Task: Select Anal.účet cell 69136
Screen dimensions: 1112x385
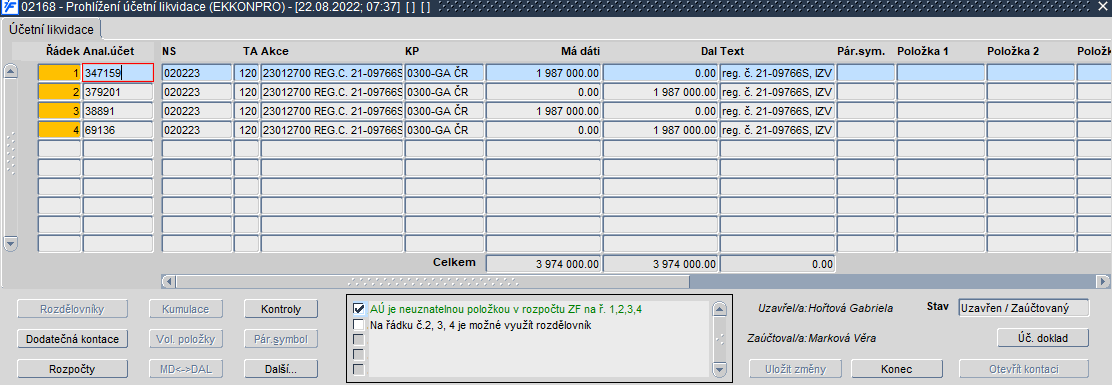Action: click(x=118, y=130)
